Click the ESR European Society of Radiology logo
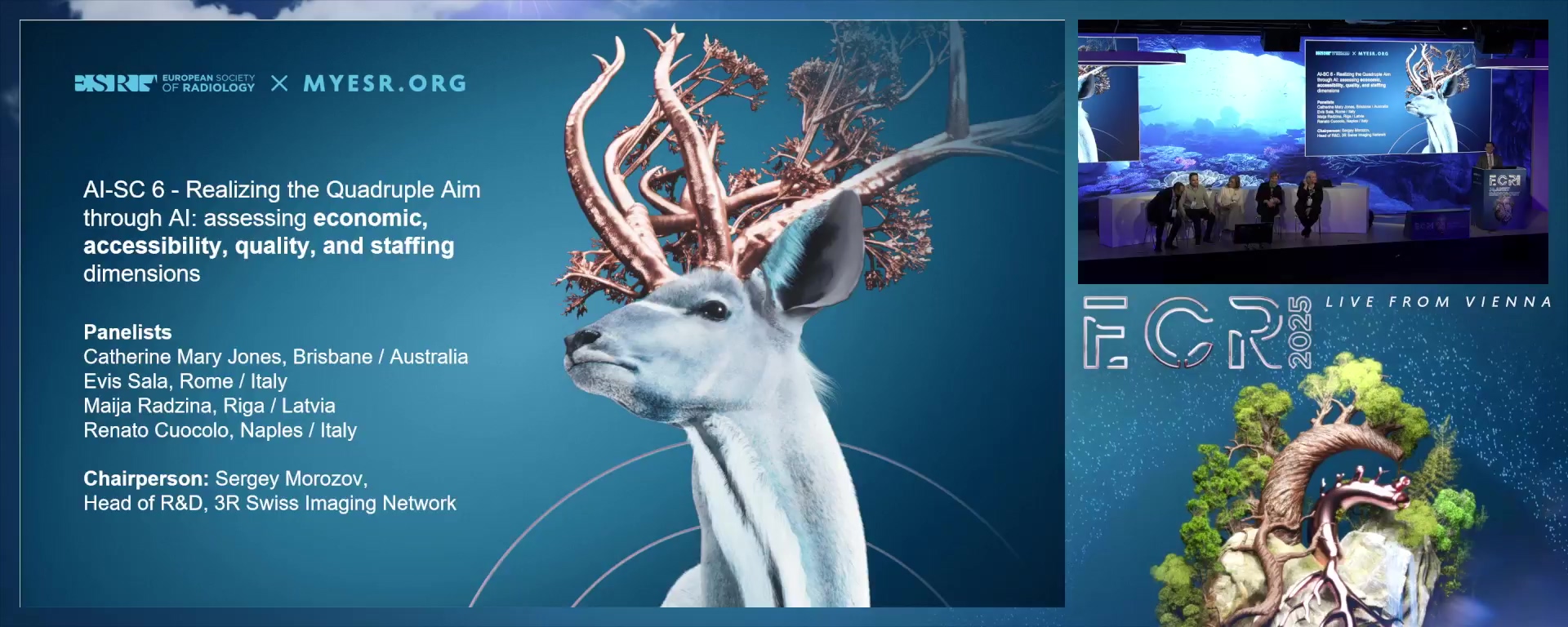Viewport: 1568px width, 627px height. 165,83
